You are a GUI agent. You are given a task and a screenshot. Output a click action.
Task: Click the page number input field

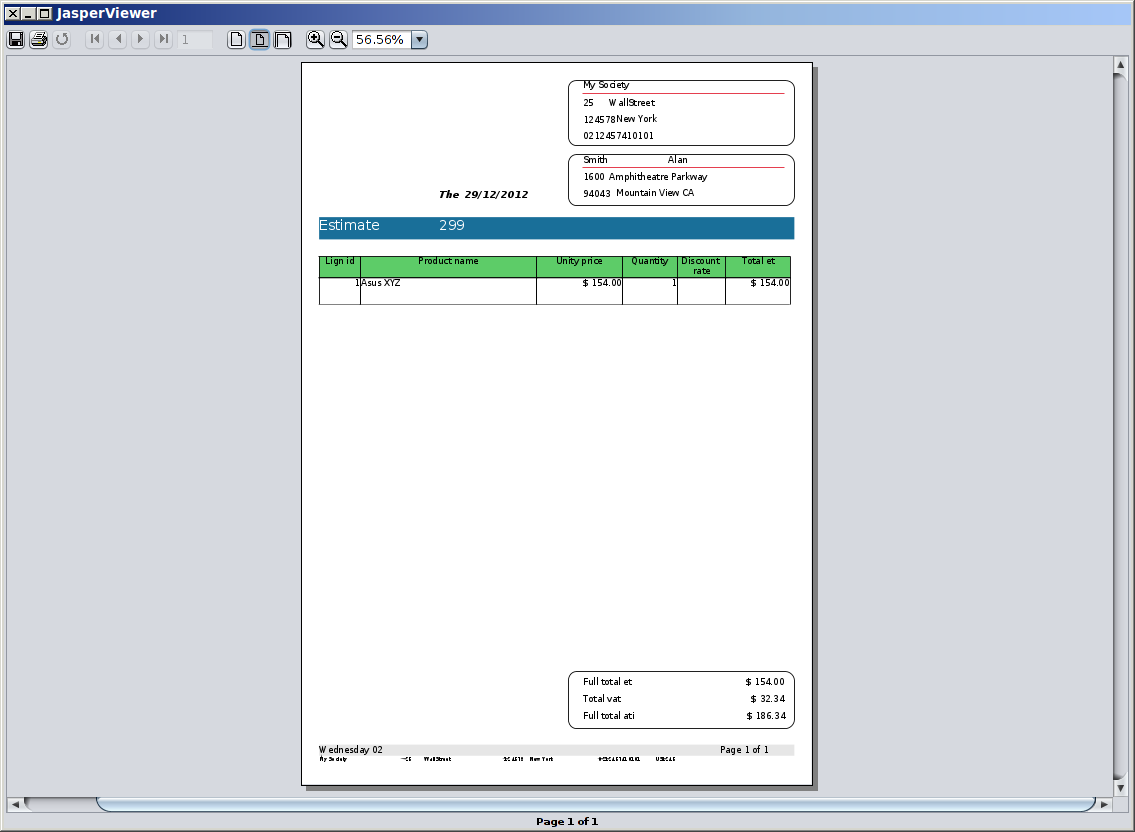pos(195,40)
